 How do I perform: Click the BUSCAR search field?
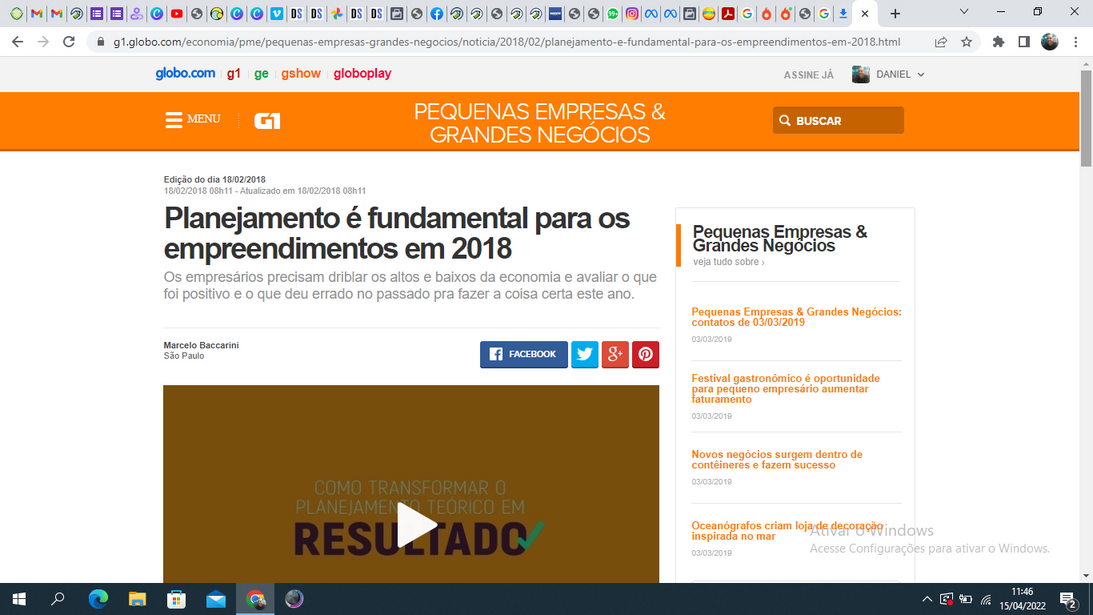(x=838, y=121)
